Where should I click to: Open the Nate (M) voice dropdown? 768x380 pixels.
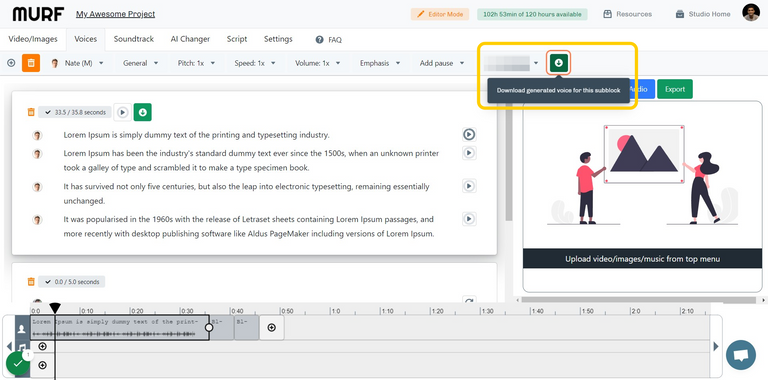tap(77, 63)
